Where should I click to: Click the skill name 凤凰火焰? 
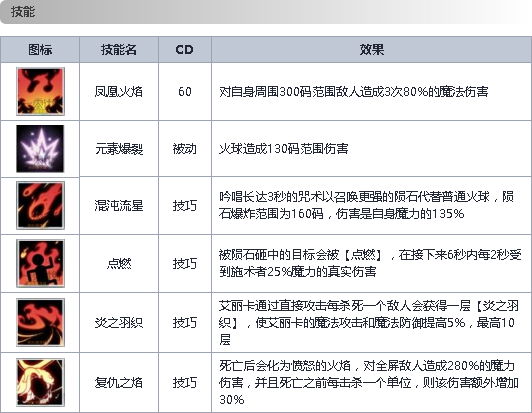pyautogui.click(x=119, y=92)
